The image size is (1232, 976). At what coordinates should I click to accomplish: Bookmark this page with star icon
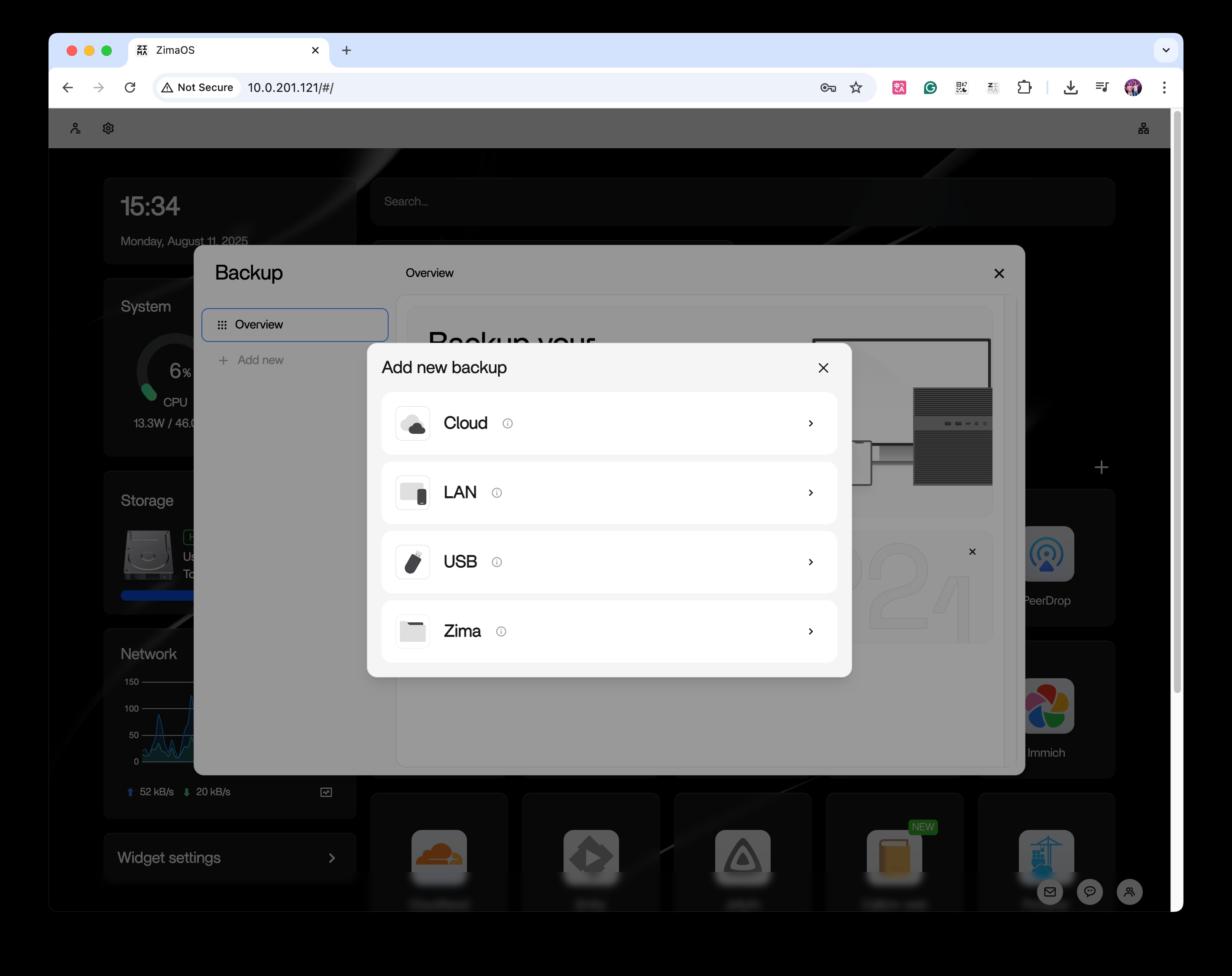coord(856,88)
